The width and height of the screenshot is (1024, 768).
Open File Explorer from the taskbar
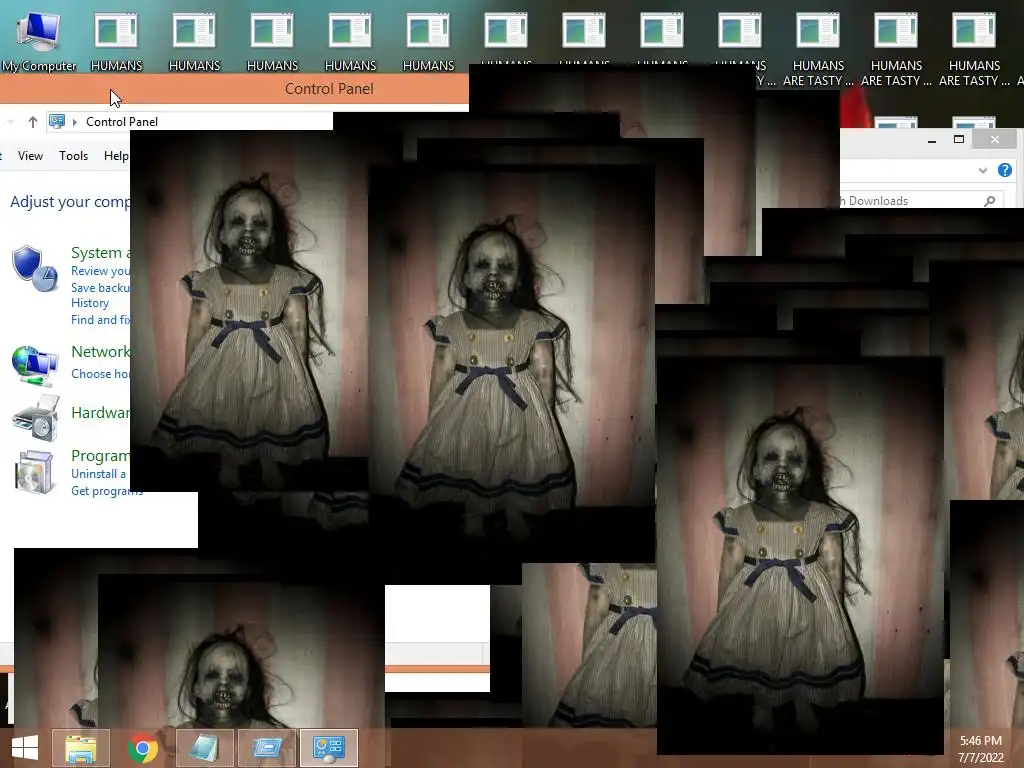(x=81, y=748)
